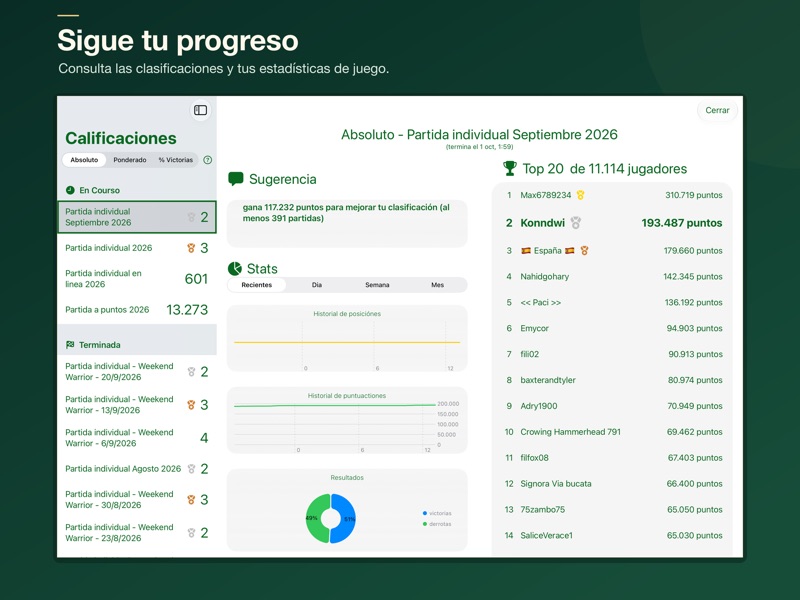Click the termina el 1 oct subtitle
800x600 pixels.
tap(480, 147)
